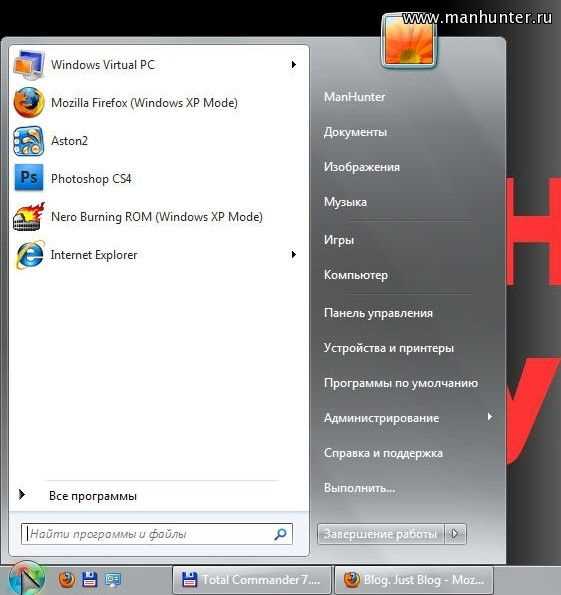Click the Windows Virtual PC icon

[x=28, y=65]
